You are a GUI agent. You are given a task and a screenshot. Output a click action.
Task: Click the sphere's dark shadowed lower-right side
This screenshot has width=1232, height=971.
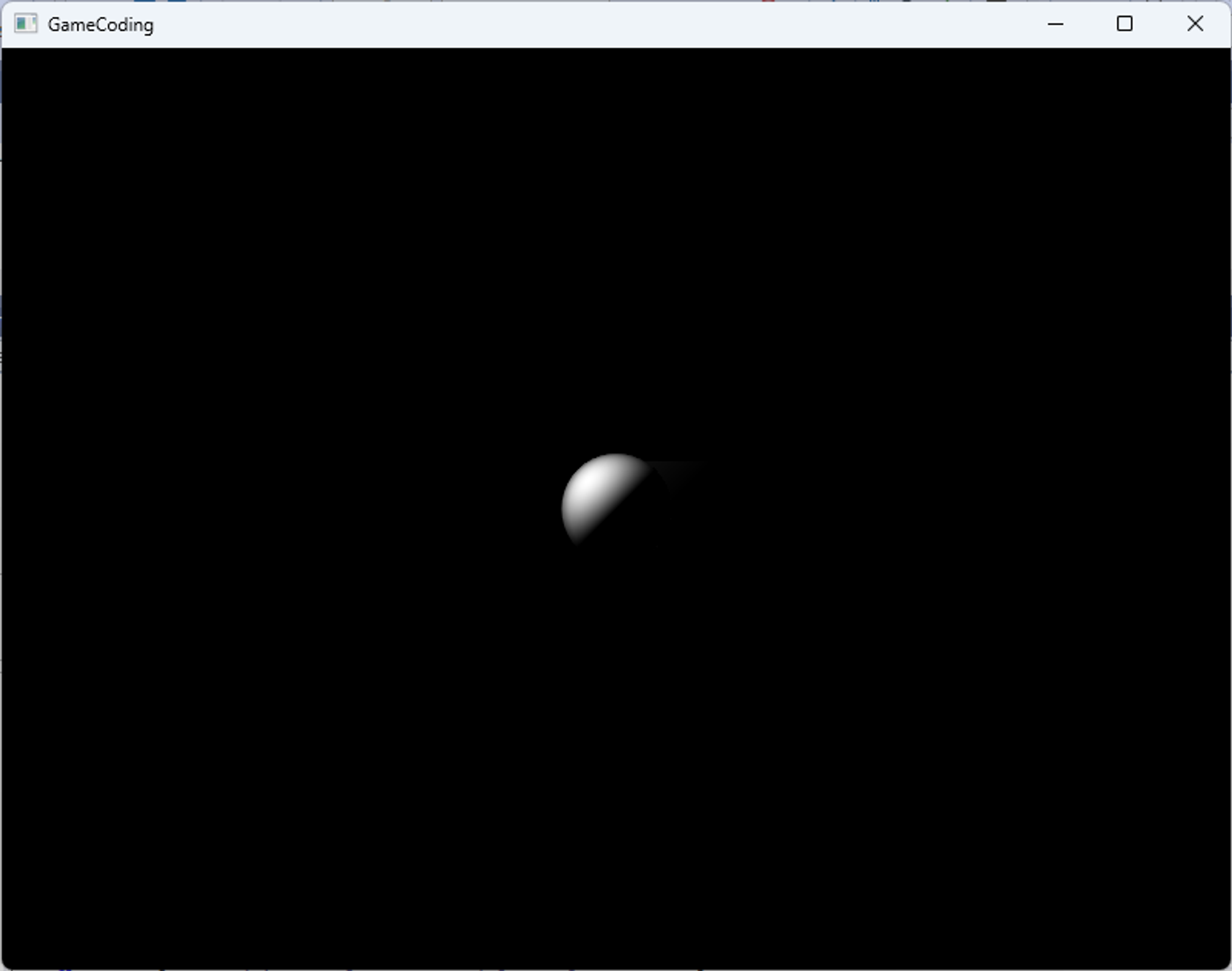(641, 530)
